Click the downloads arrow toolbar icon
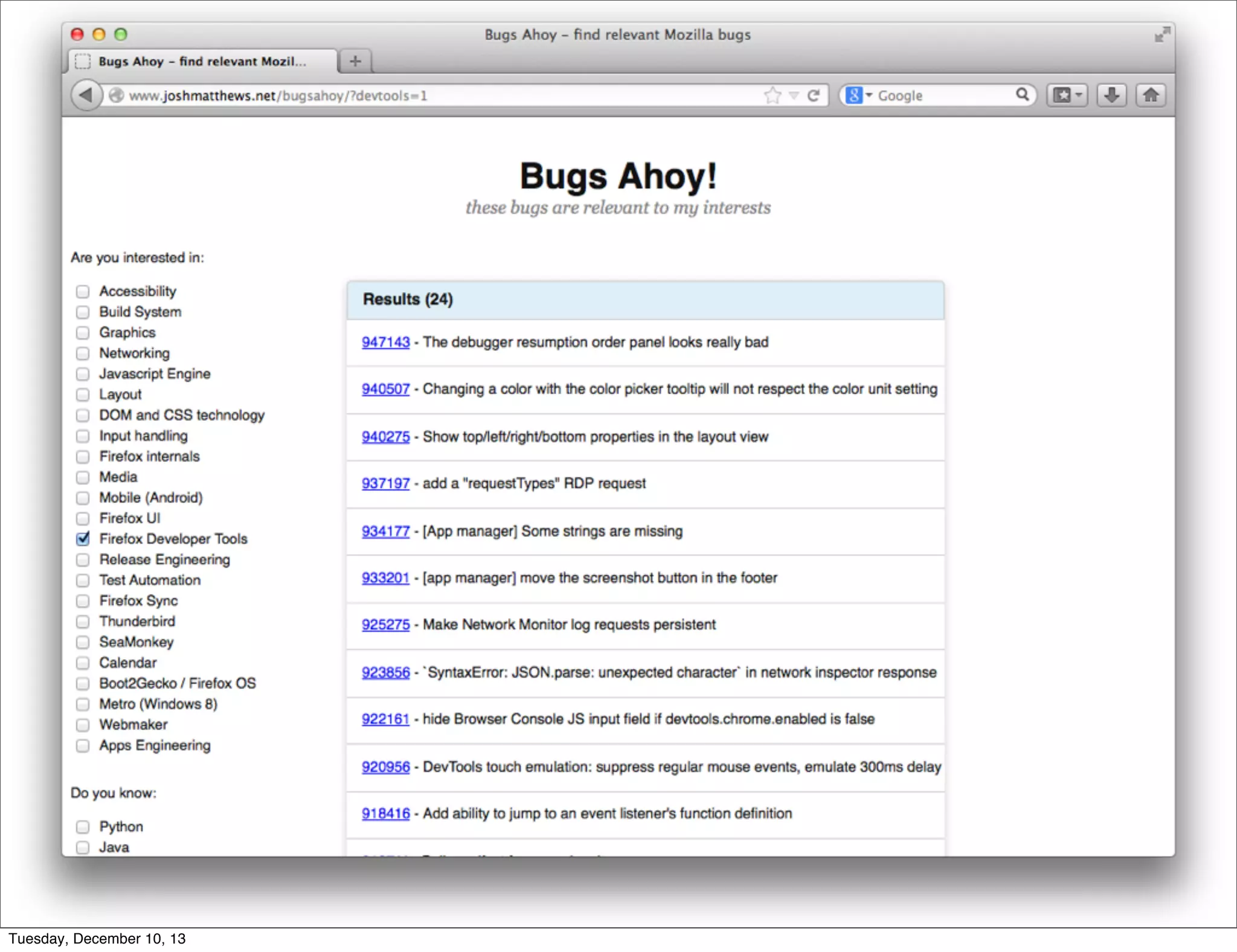 [1111, 95]
